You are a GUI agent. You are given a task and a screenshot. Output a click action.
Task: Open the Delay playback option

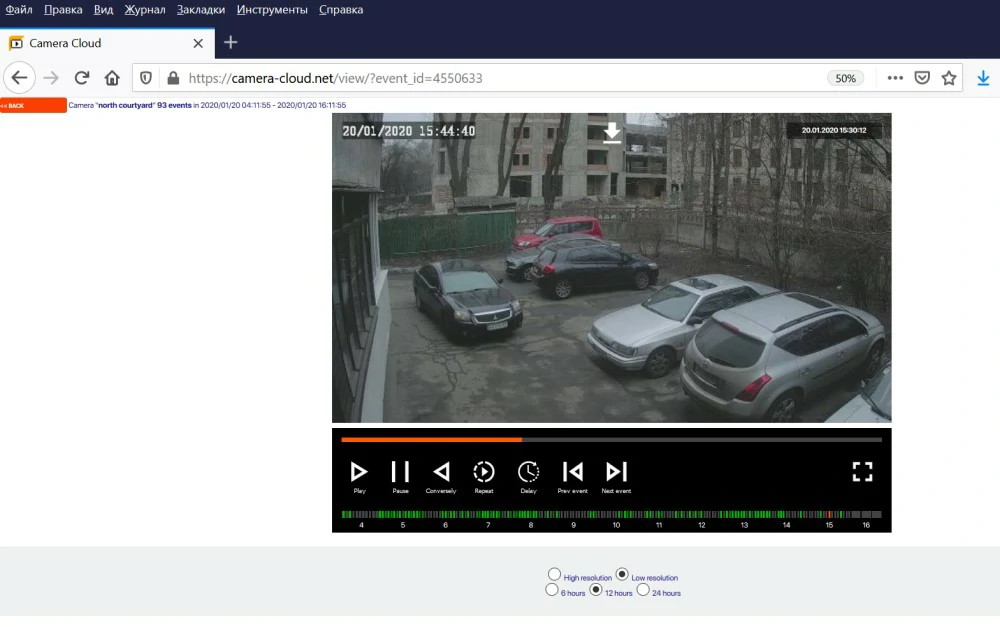click(529, 472)
